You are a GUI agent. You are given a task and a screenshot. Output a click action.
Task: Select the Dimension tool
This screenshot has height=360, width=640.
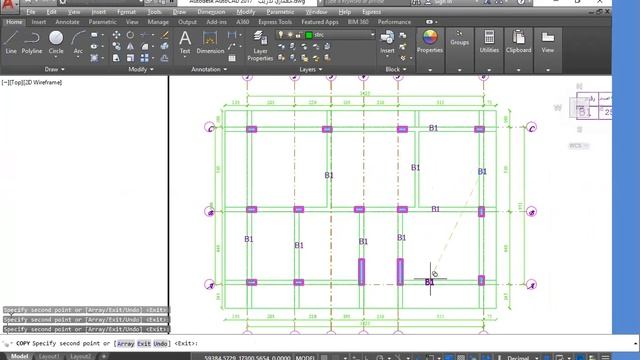(x=210, y=42)
